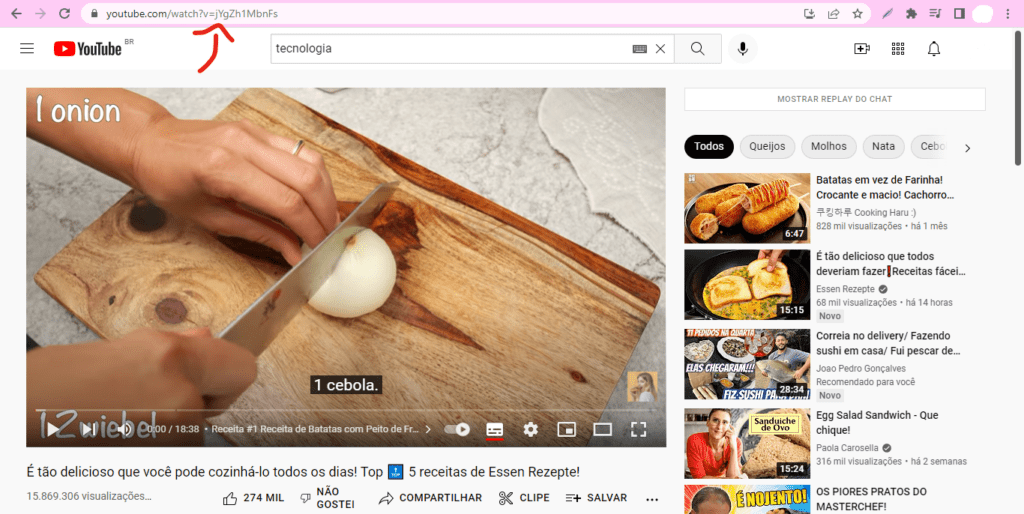The height and width of the screenshot is (514, 1024).
Task: Click Compartilhar to share the video
Action: click(x=431, y=498)
